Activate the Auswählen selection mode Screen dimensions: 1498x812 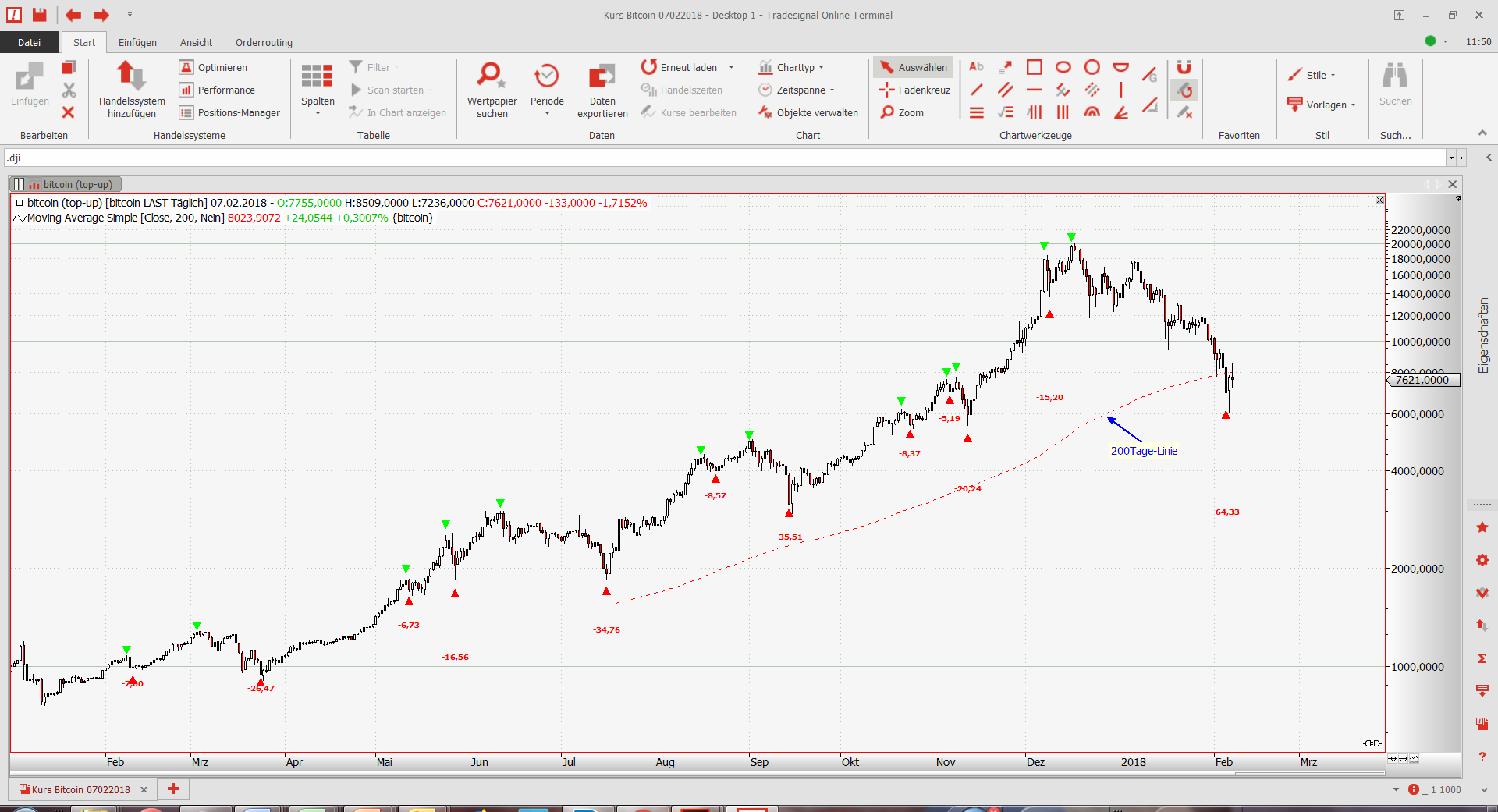[x=913, y=67]
